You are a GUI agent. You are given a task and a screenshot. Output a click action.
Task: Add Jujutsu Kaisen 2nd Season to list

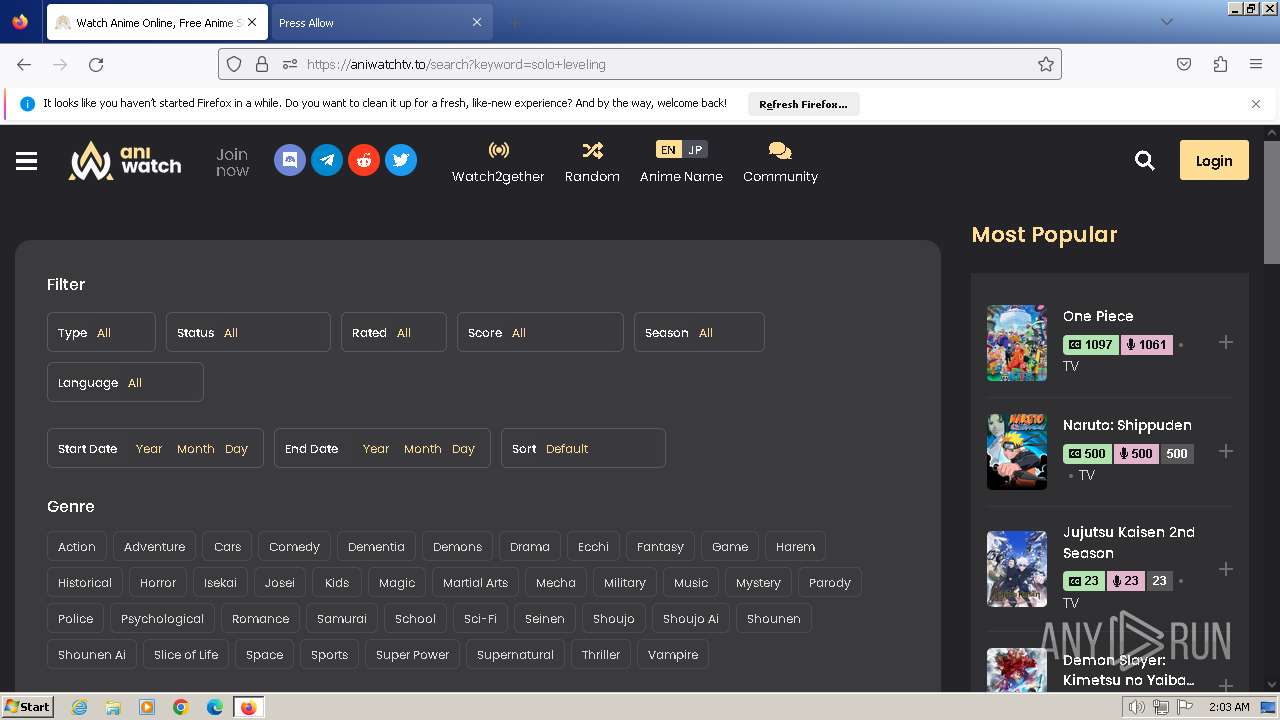coord(1226,569)
